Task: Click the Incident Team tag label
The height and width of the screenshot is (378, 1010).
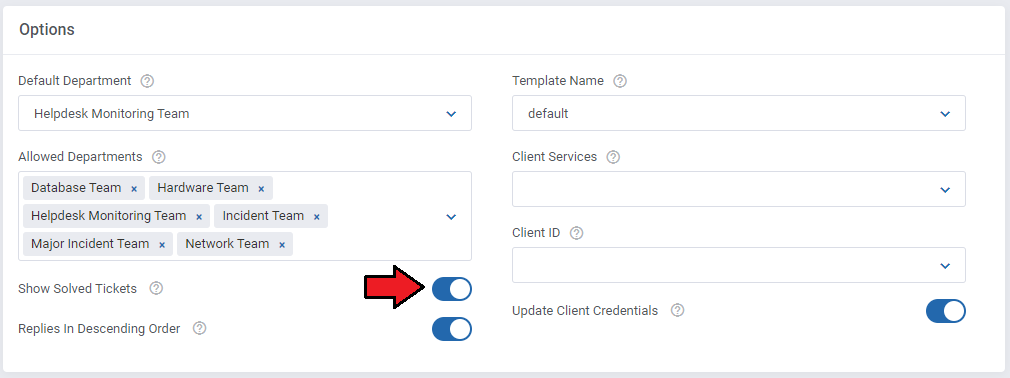Action: (263, 216)
